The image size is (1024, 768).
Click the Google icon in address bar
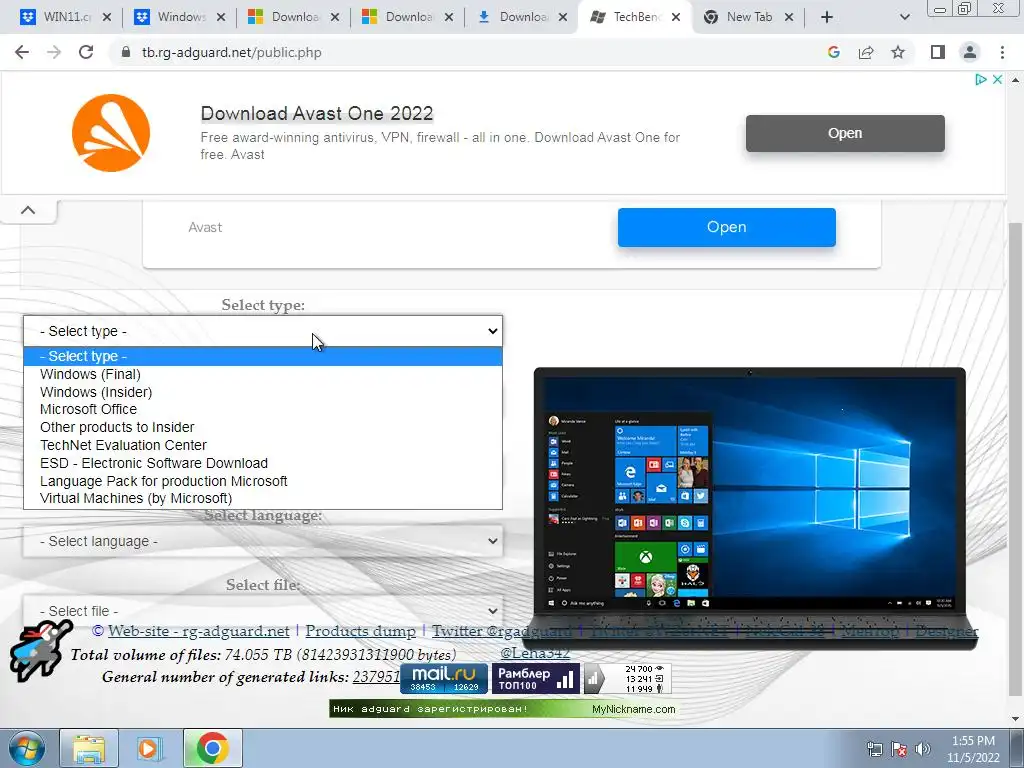point(833,52)
